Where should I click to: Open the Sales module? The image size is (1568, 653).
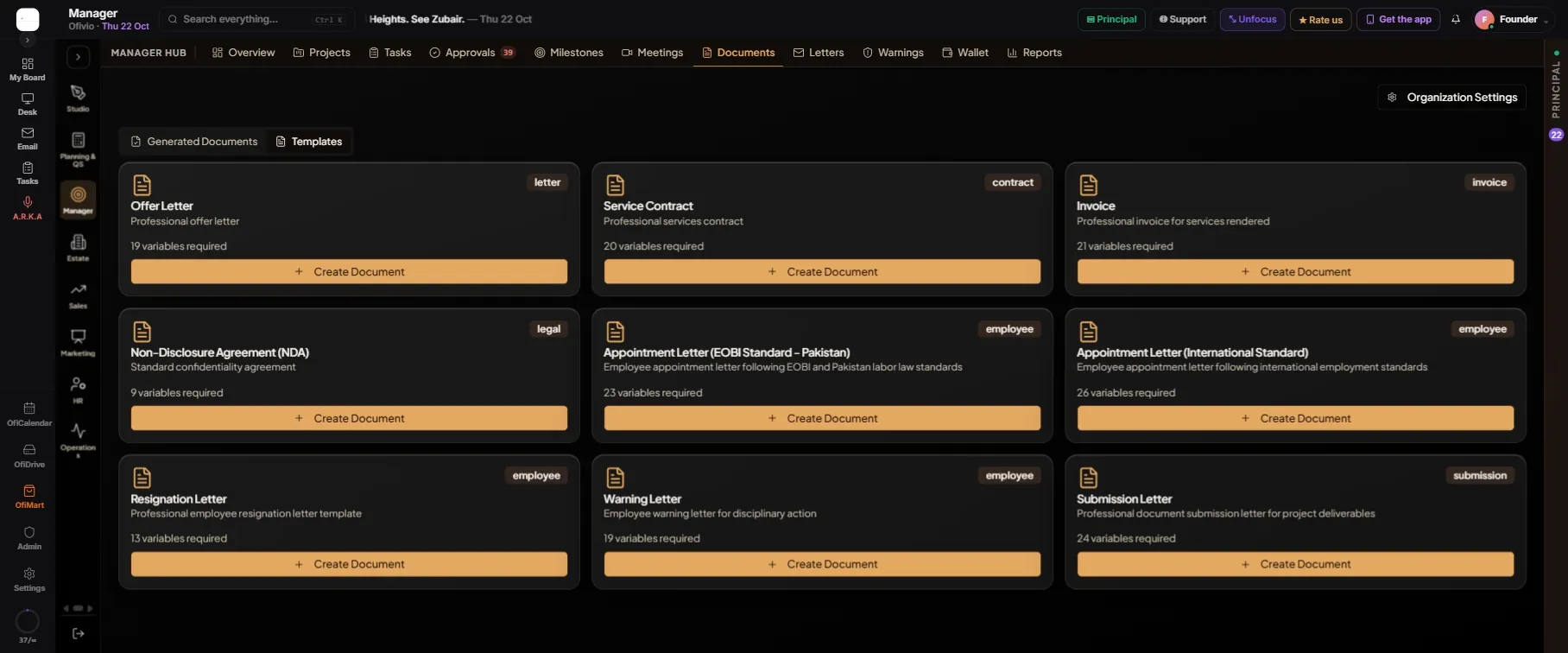[78, 295]
